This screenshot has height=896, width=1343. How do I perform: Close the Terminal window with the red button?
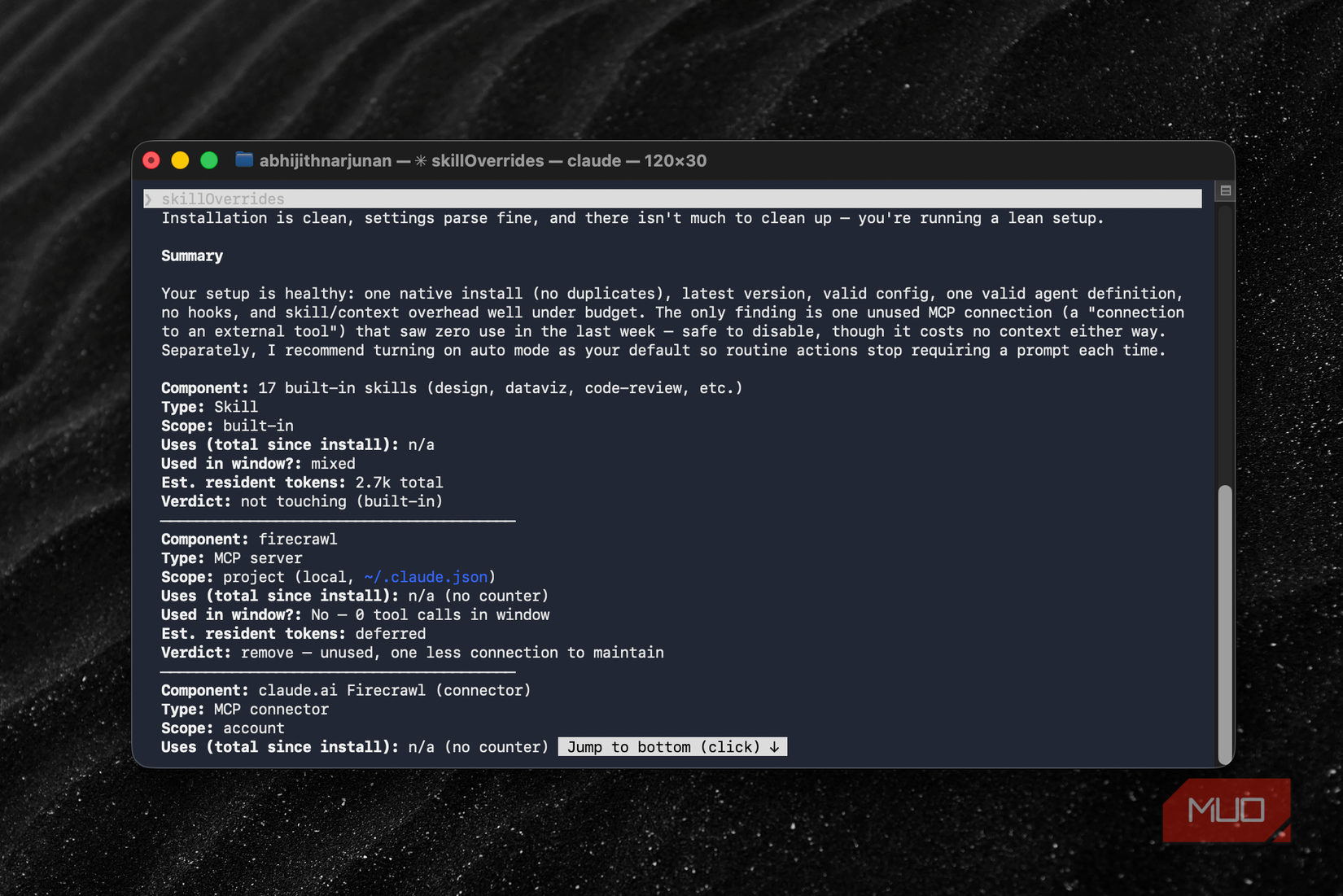(151, 160)
